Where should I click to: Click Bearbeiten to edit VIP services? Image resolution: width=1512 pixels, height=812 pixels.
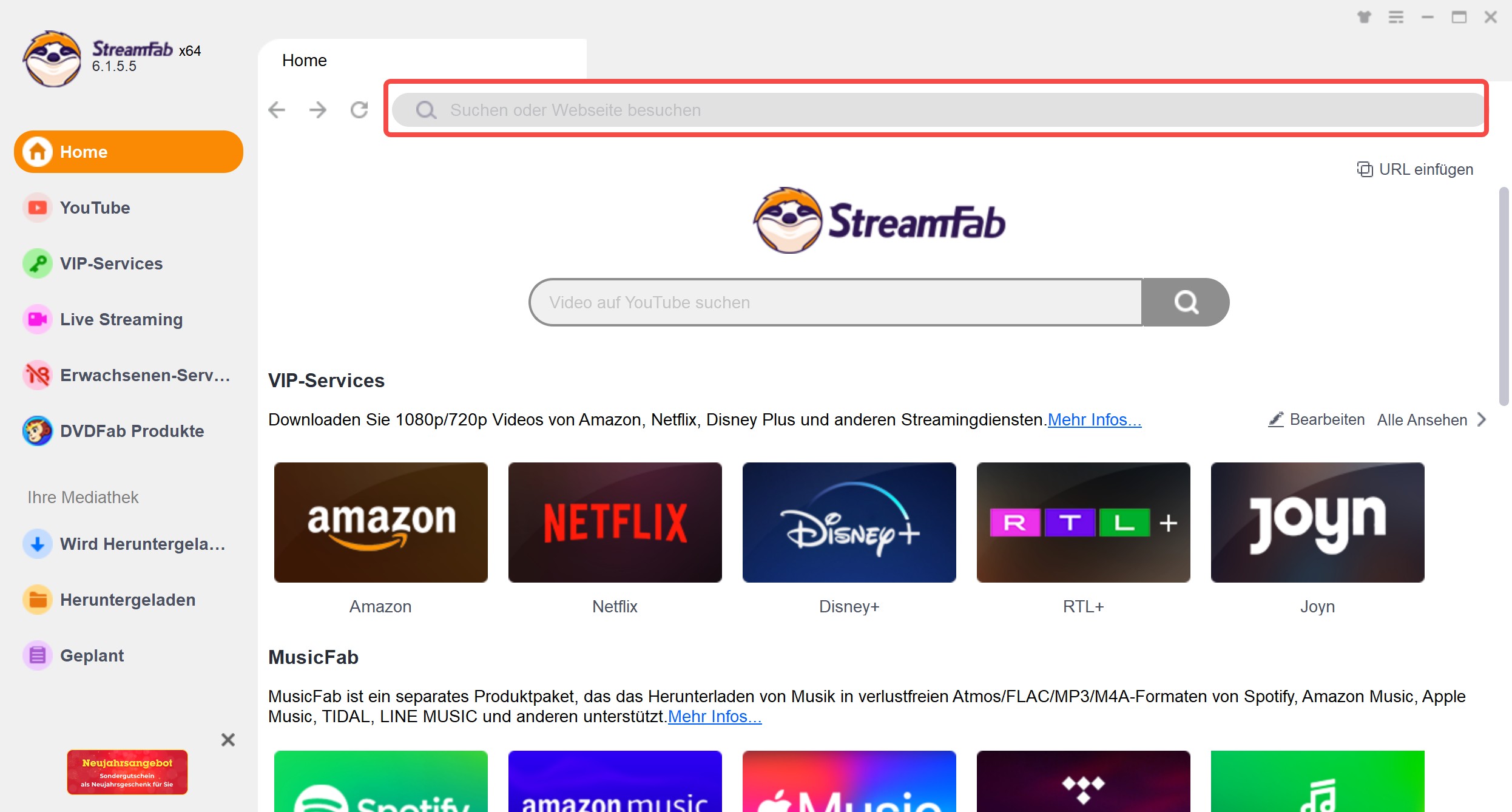pos(1316,419)
